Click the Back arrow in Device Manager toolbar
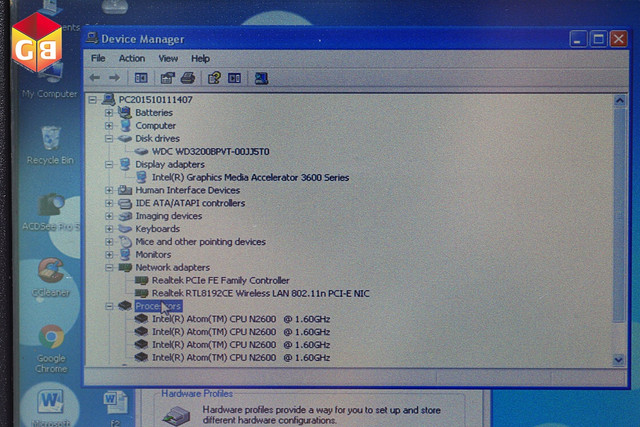Viewport: 640px width, 427px height. coord(95,78)
